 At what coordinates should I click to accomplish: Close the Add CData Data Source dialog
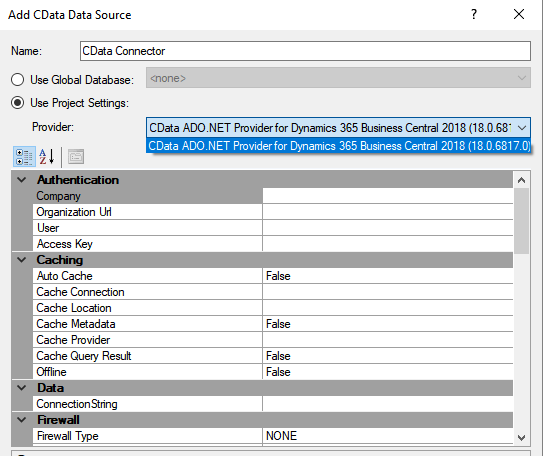[x=519, y=14]
